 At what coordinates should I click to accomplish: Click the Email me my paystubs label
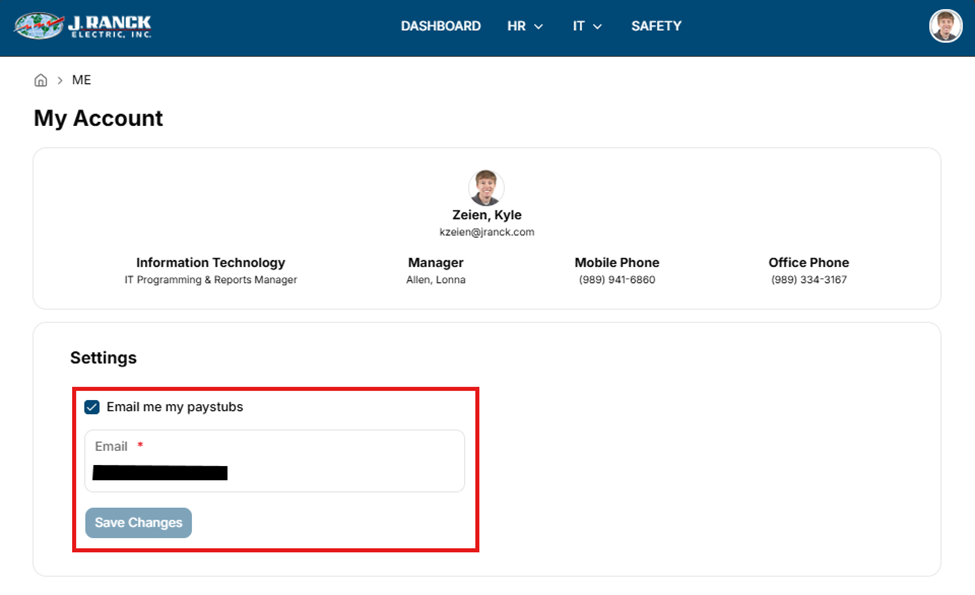pyautogui.click(x=175, y=407)
